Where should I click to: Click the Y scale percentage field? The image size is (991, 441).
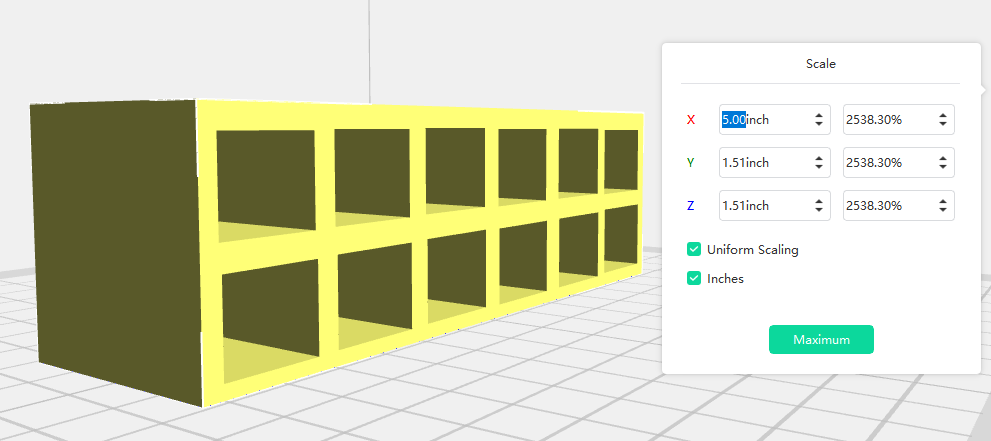898,162
